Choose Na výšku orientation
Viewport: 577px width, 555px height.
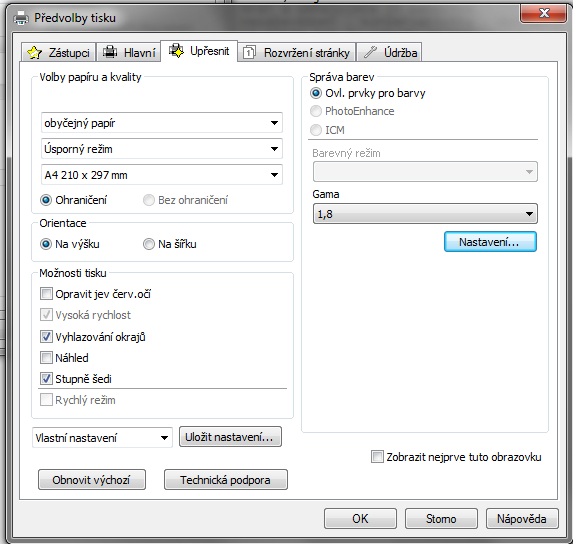(70, 244)
